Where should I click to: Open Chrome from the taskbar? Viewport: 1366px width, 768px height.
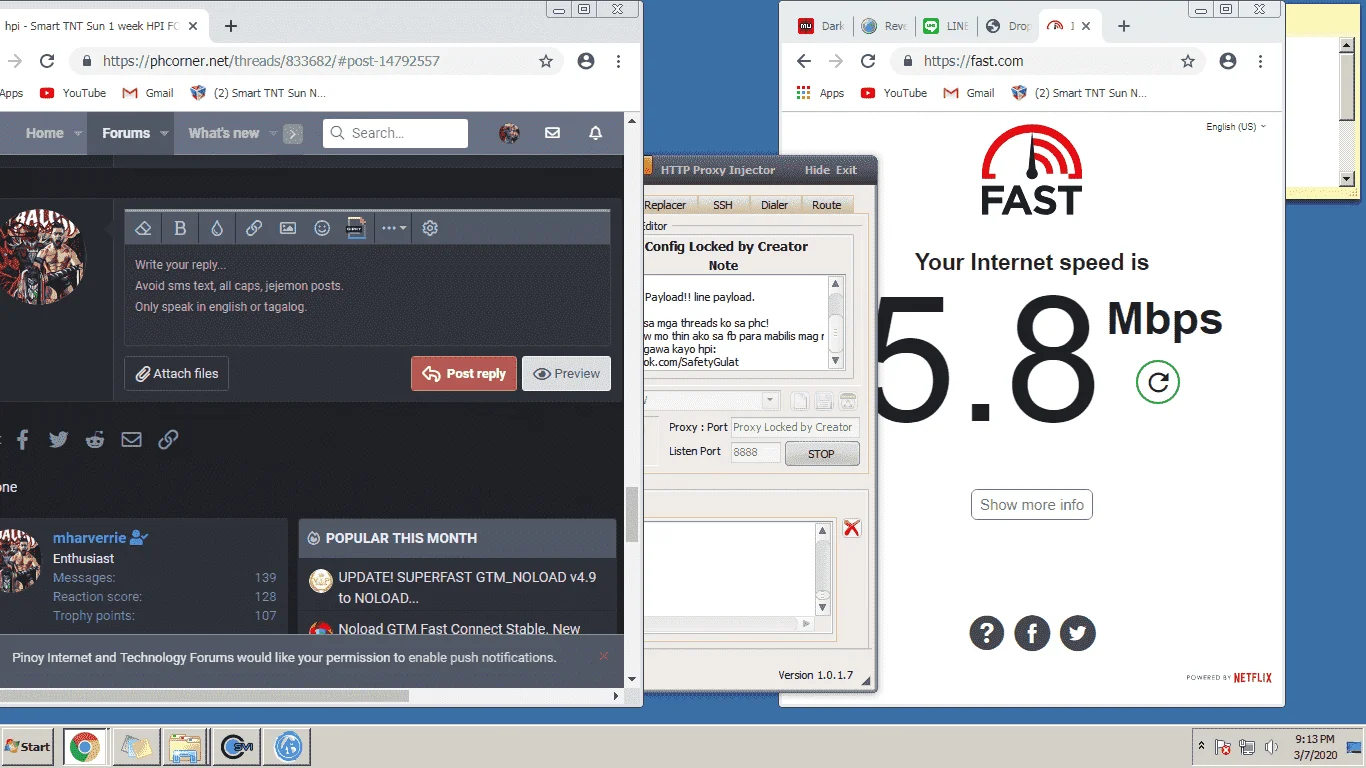[x=84, y=746]
